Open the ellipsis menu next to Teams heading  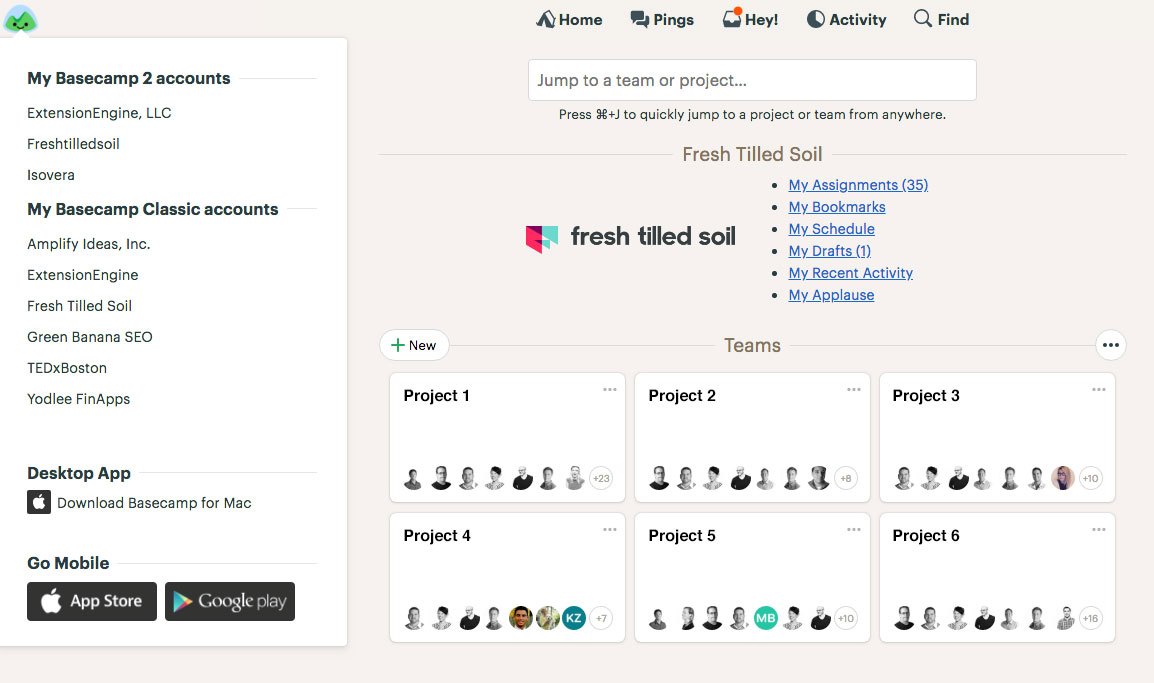coord(1111,345)
